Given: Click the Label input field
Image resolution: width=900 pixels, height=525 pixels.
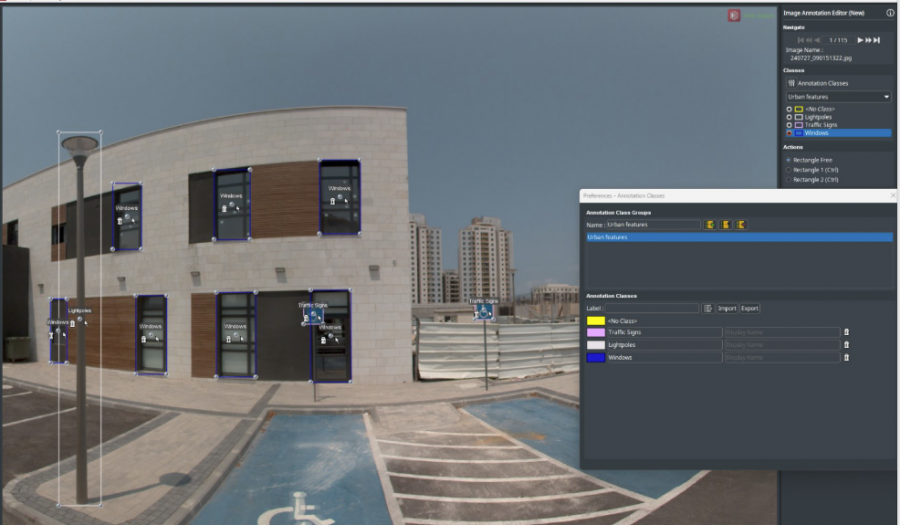Looking at the screenshot, I should pyautogui.click(x=651, y=309).
